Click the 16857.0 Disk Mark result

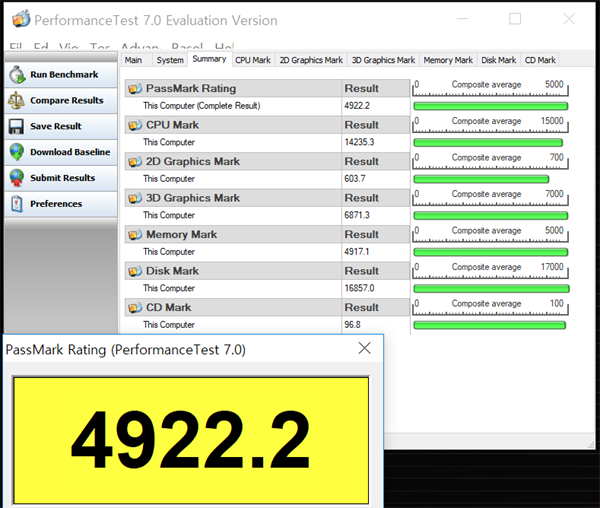(359, 288)
